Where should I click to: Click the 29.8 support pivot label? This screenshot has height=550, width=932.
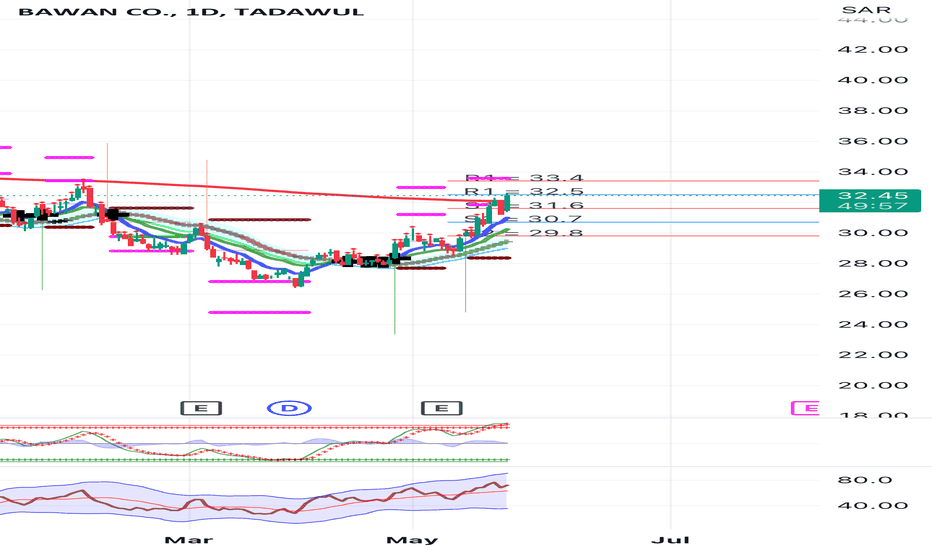click(524, 233)
